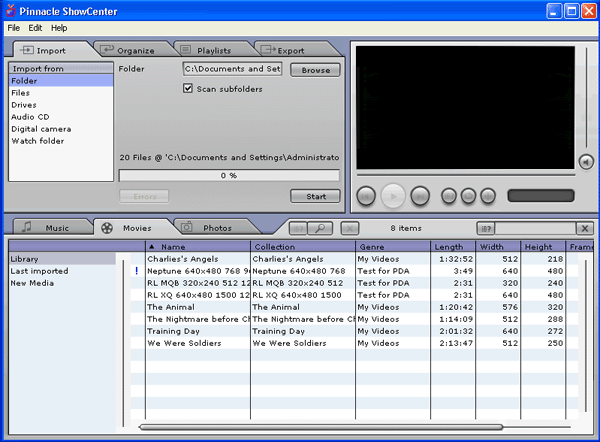Viewport: 600px width, 442px height.
Task: Select Folder in Import from list
Action: tap(61, 81)
